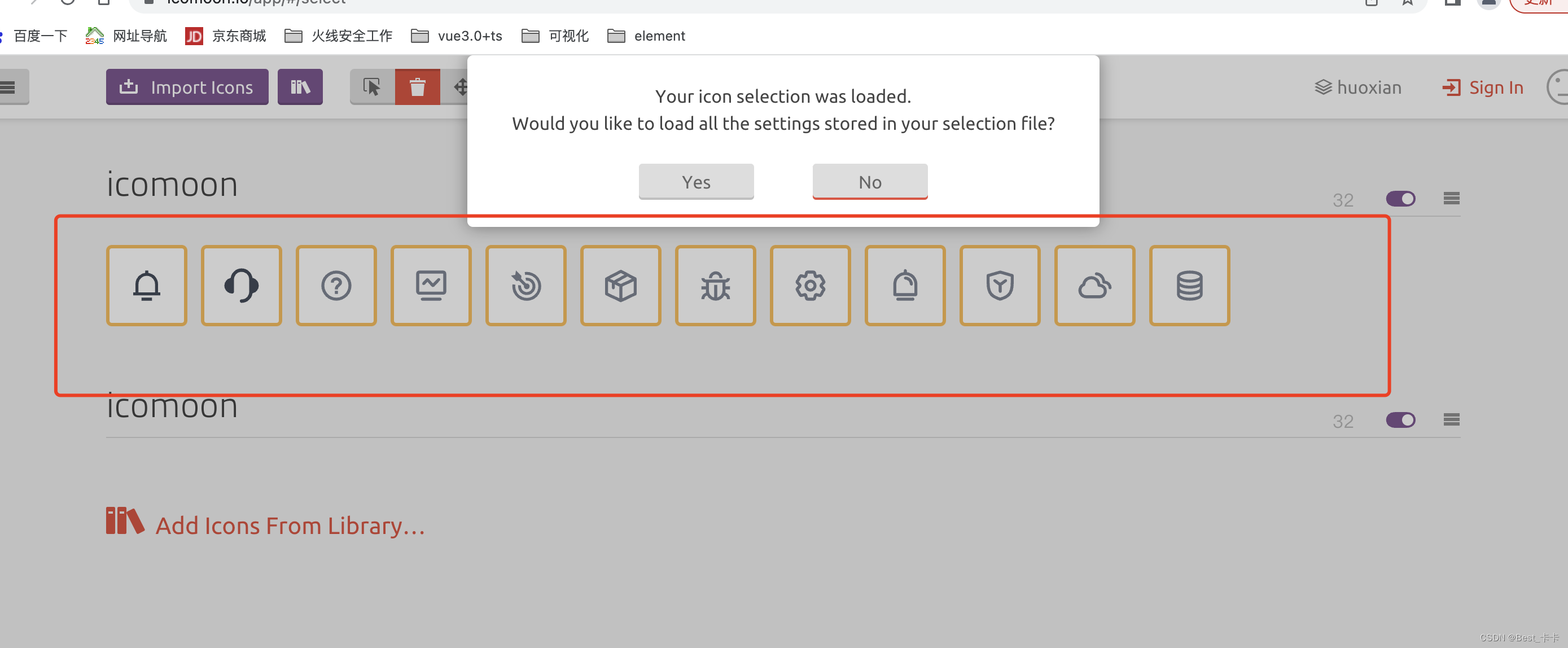The height and width of the screenshot is (648, 1568).
Task: Select the shield icon
Action: [1000, 284]
